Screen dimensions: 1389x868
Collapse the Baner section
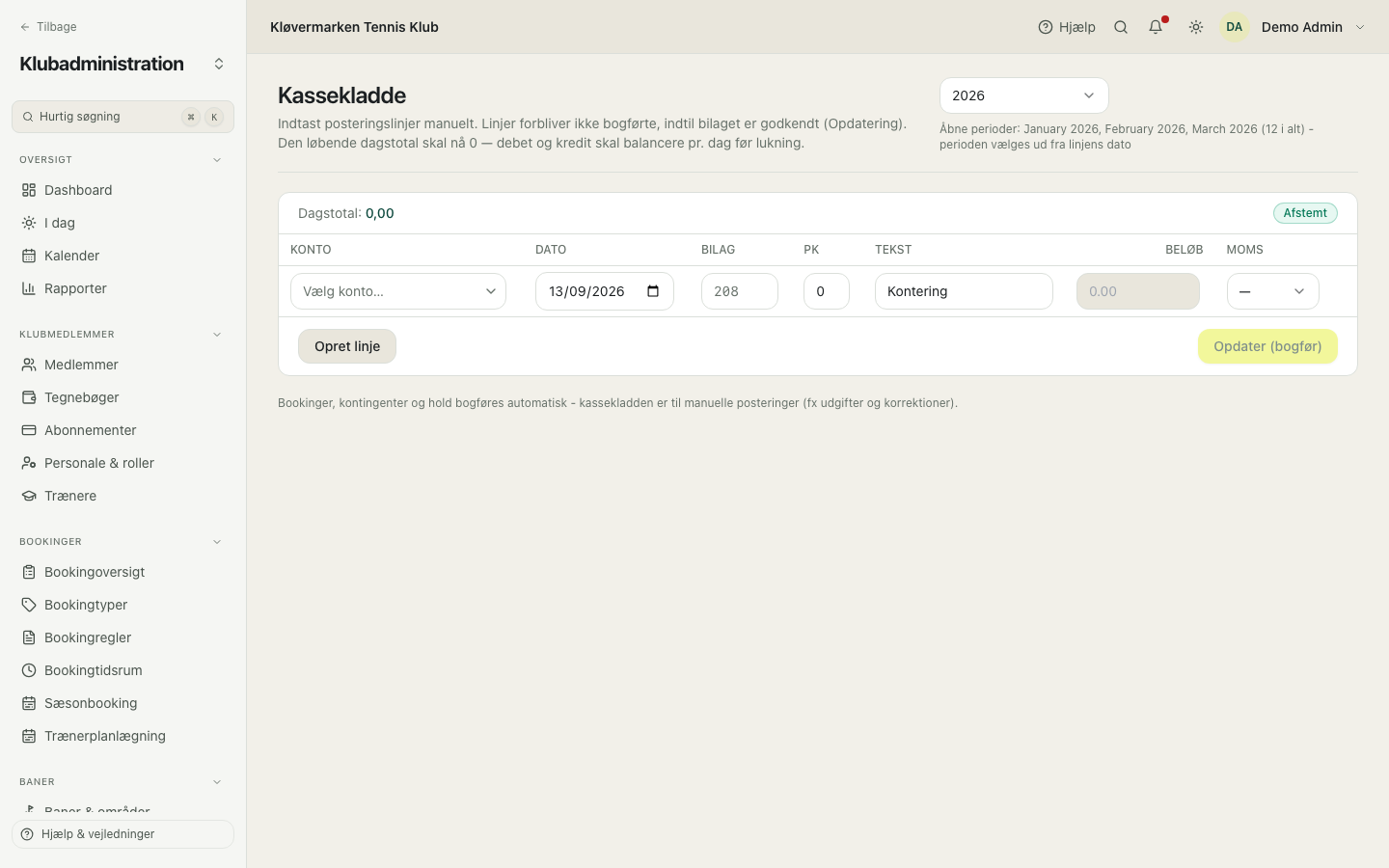coord(217,782)
